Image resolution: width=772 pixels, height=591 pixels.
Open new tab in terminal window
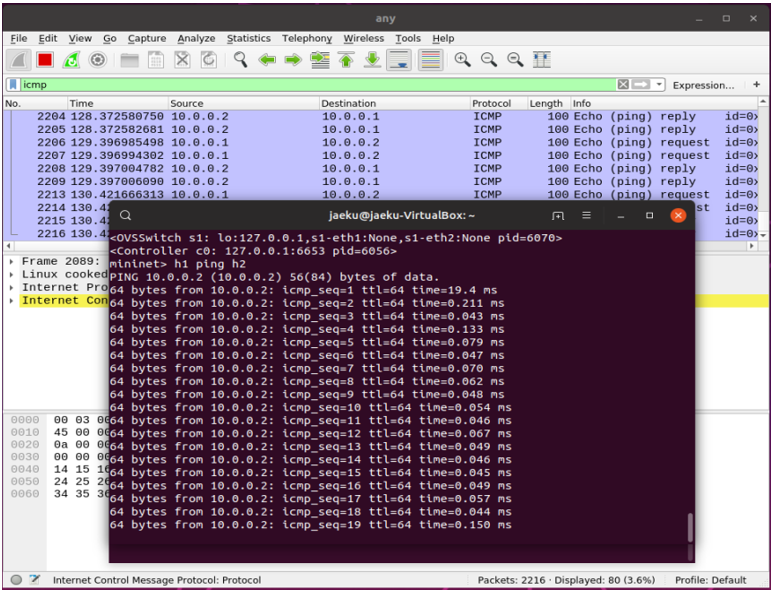[x=558, y=215]
